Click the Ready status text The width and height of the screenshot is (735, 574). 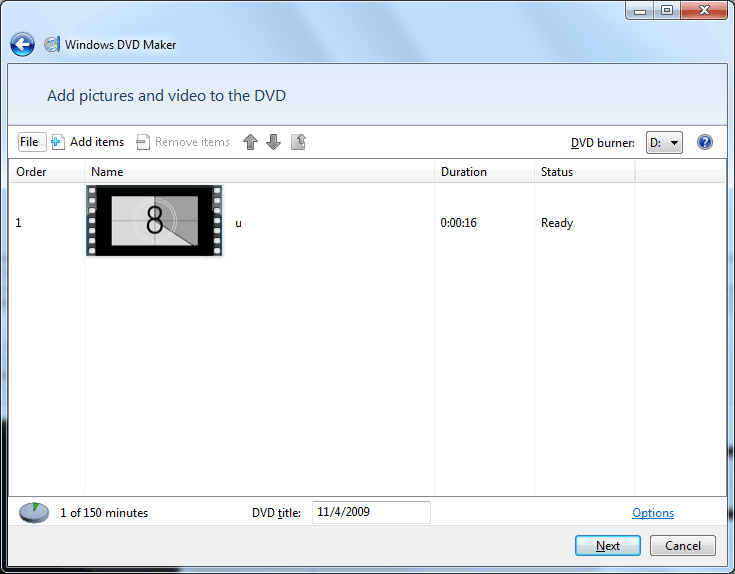tap(557, 223)
